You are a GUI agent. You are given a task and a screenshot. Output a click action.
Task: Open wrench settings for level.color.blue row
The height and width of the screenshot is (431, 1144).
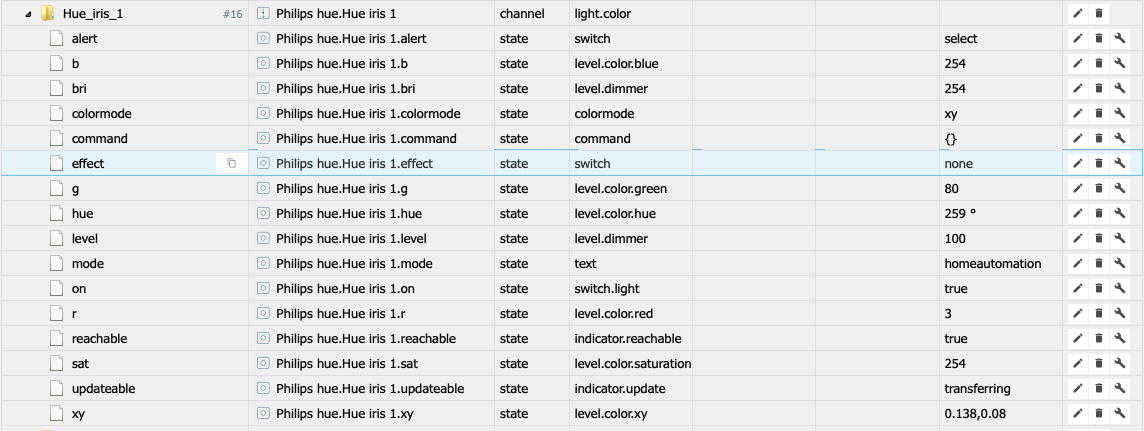click(1120, 63)
